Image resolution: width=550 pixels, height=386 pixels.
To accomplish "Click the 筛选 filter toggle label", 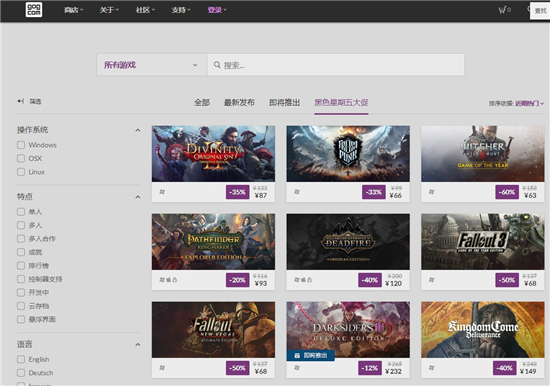I will point(35,101).
